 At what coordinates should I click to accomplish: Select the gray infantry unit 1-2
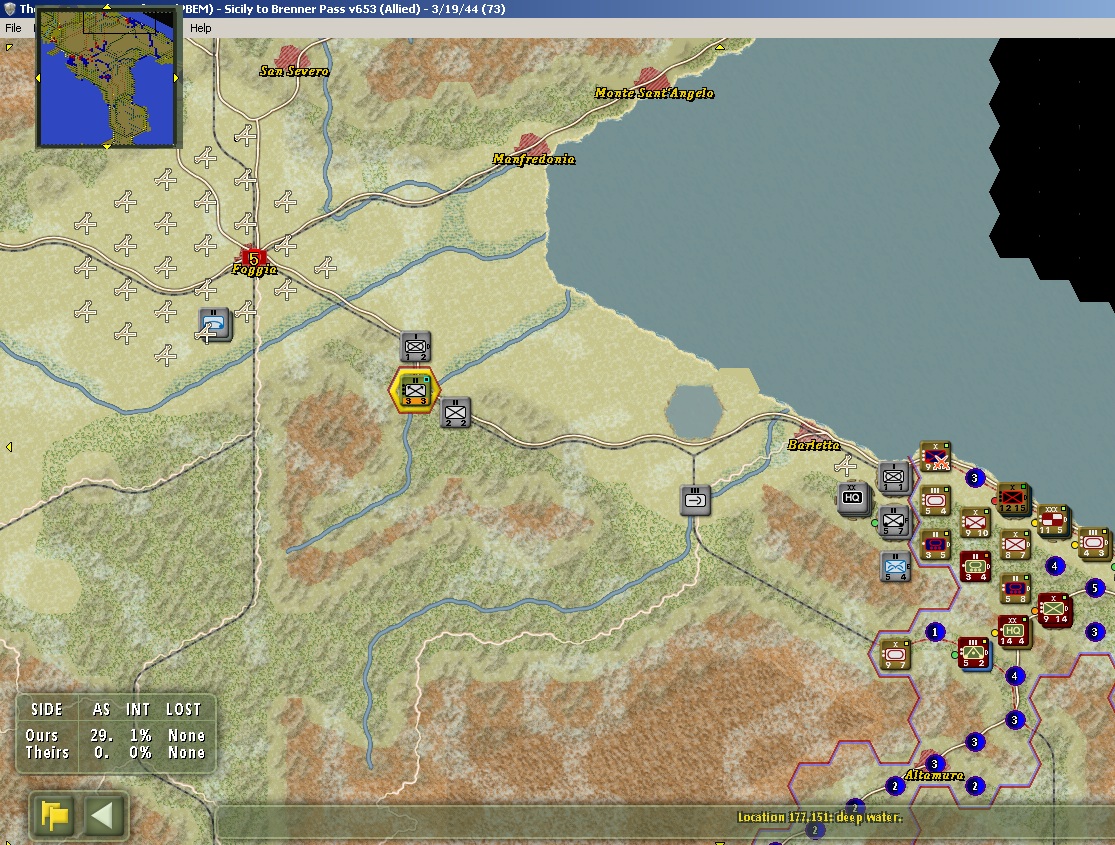click(415, 347)
